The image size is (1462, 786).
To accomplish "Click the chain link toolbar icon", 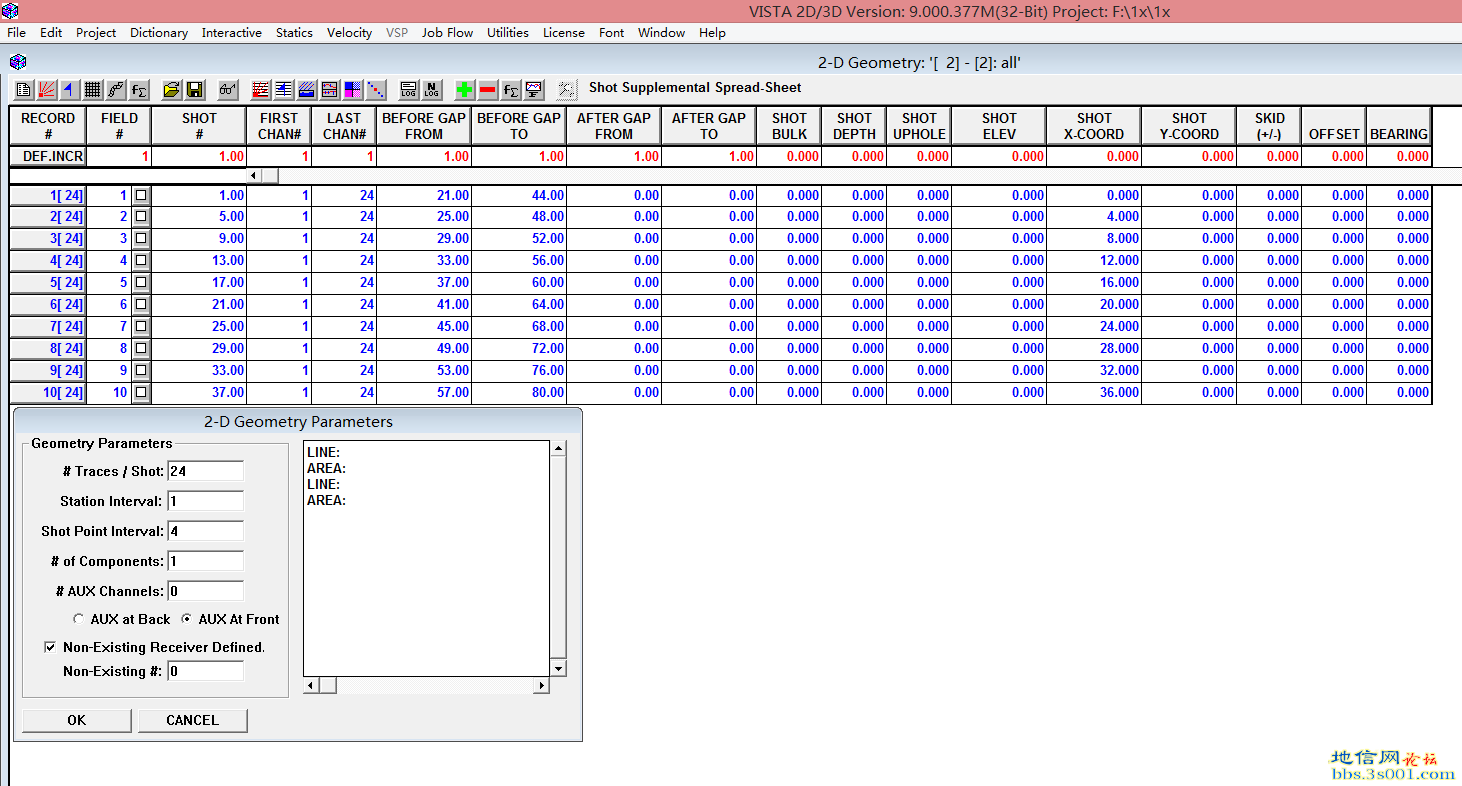I will (x=116, y=90).
